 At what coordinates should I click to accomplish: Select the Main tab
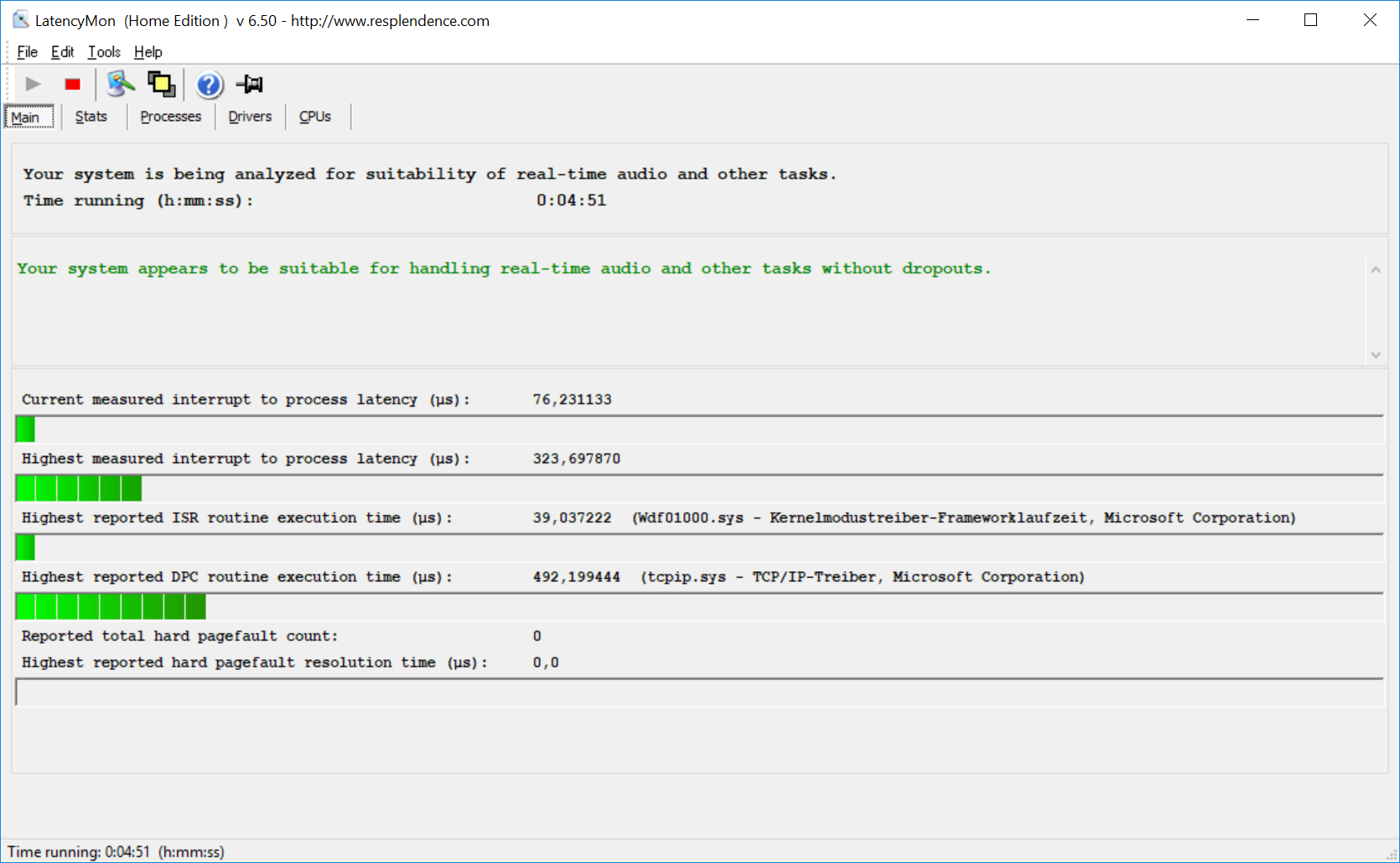(x=30, y=117)
